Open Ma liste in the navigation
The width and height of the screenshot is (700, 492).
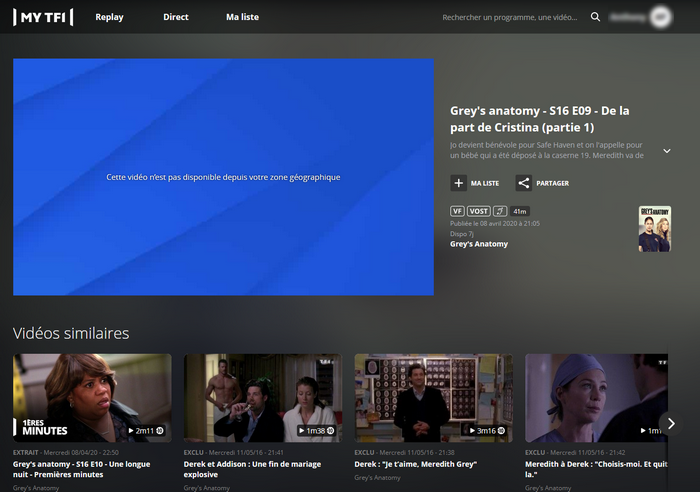(242, 17)
